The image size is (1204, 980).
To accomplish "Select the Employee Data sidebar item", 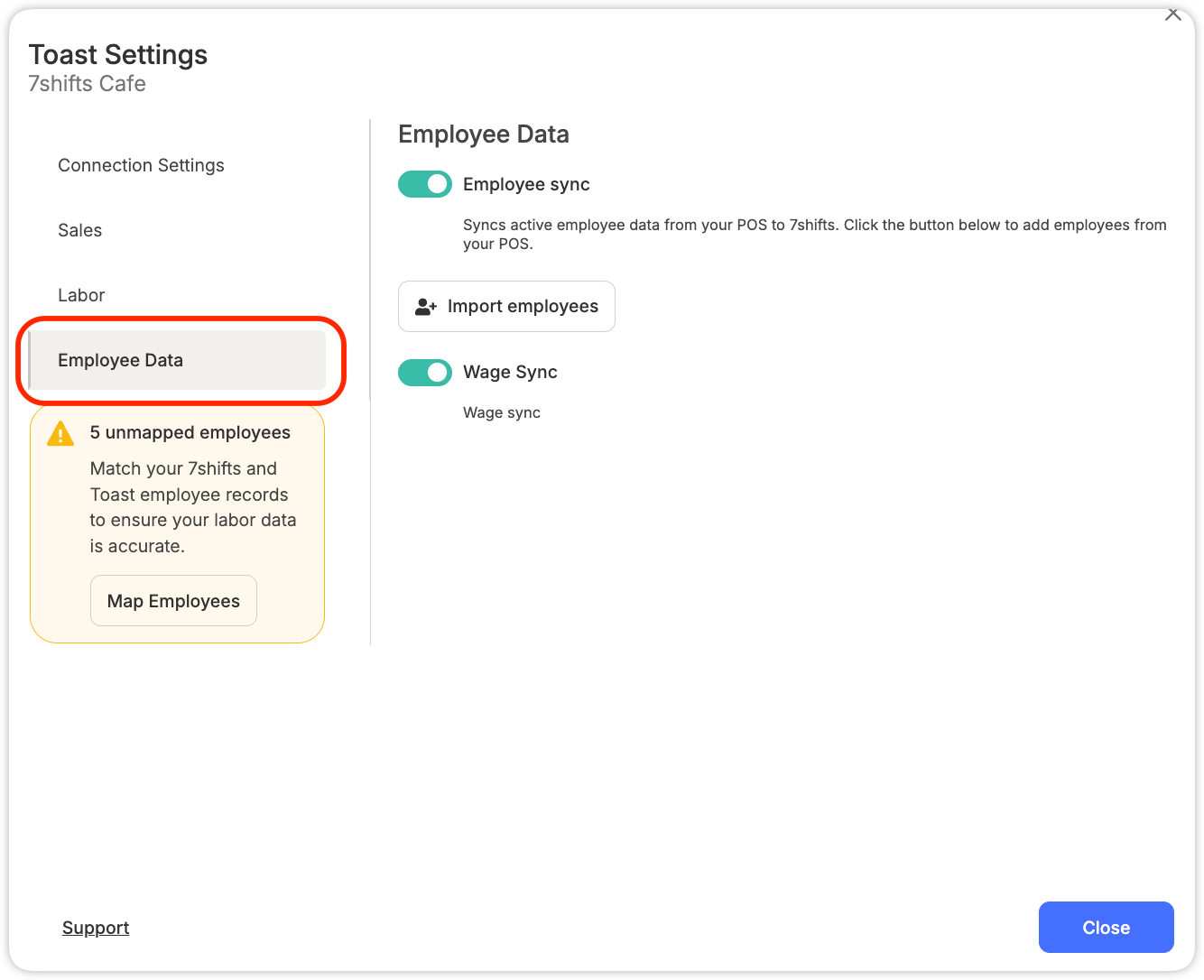I will (x=177, y=360).
